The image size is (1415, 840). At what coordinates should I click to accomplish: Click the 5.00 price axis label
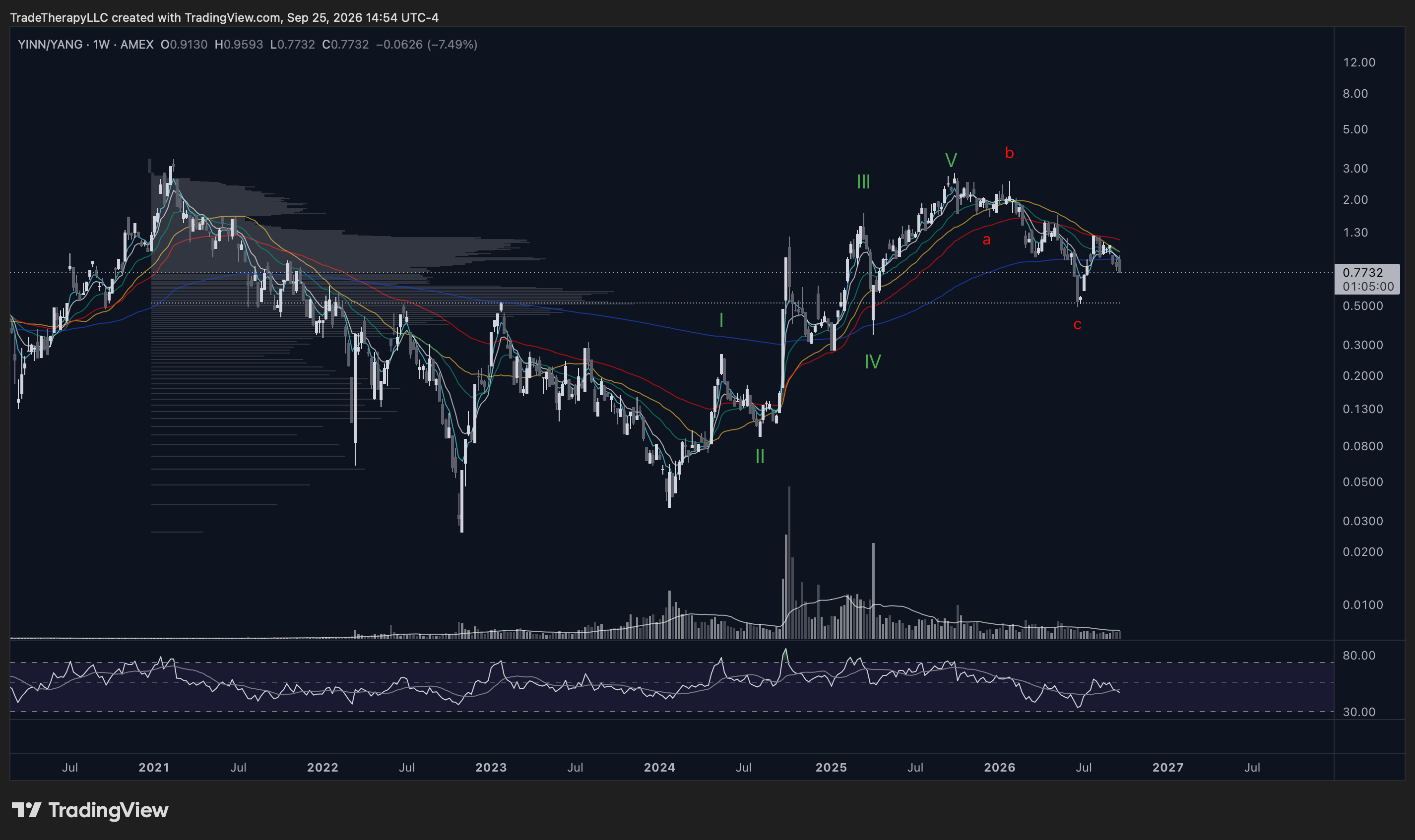1355,129
